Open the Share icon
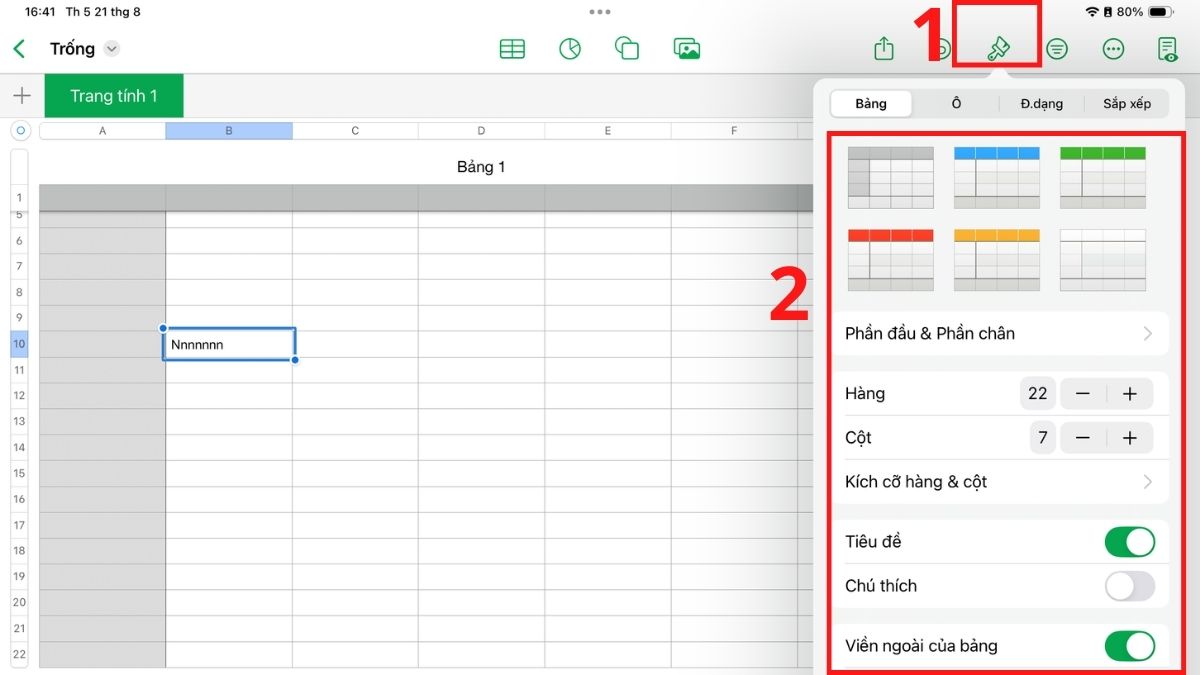 click(x=884, y=48)
